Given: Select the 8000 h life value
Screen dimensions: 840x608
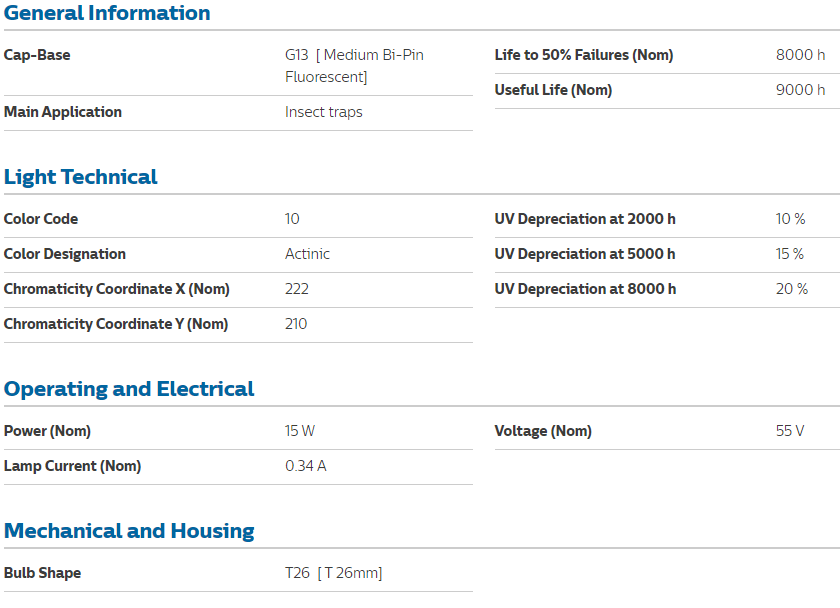Looking at the screenshot, I should 800,55.
